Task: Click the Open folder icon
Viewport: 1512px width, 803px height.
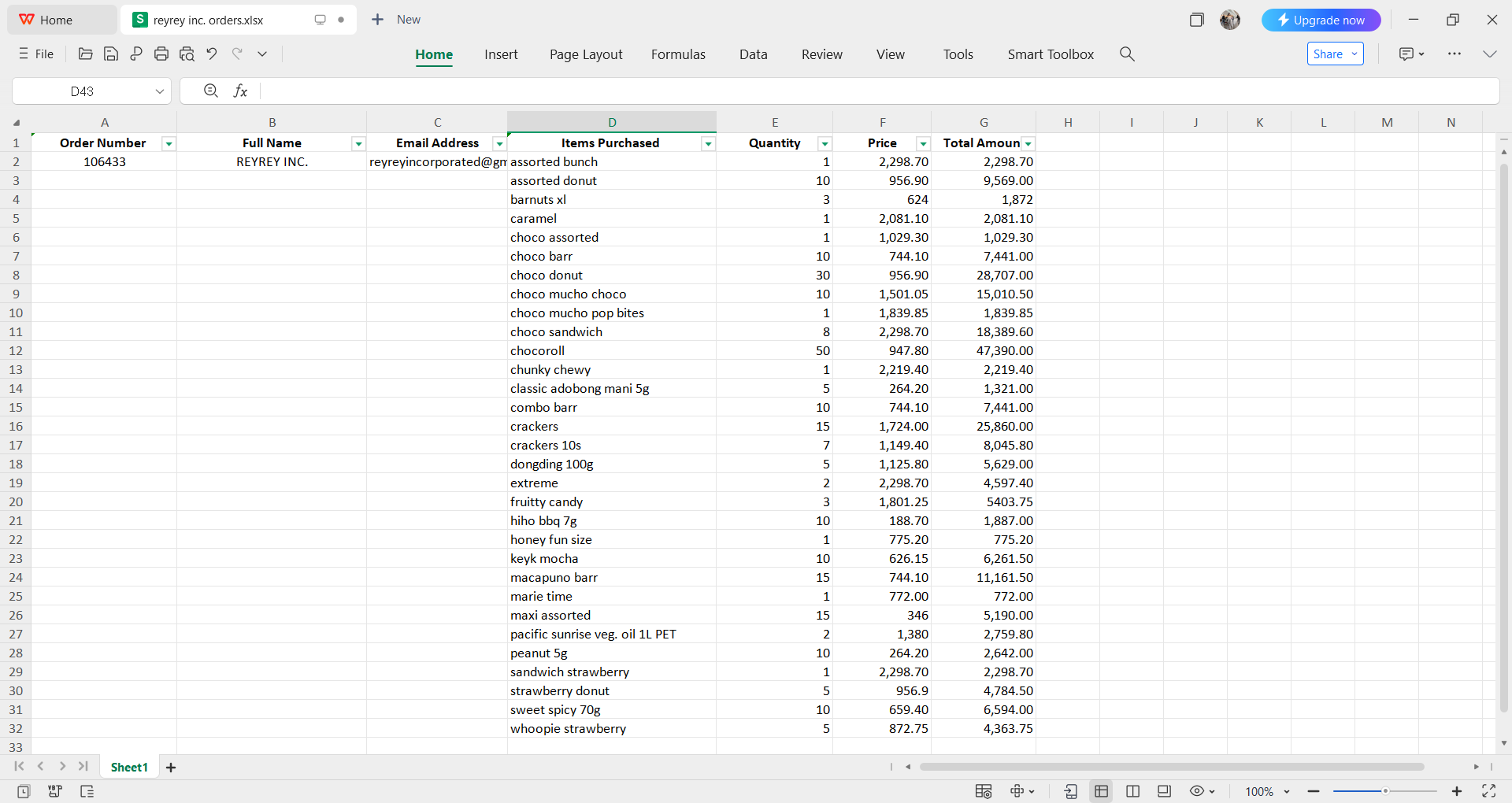Action: pyautogui.click(x=86, y=54)
